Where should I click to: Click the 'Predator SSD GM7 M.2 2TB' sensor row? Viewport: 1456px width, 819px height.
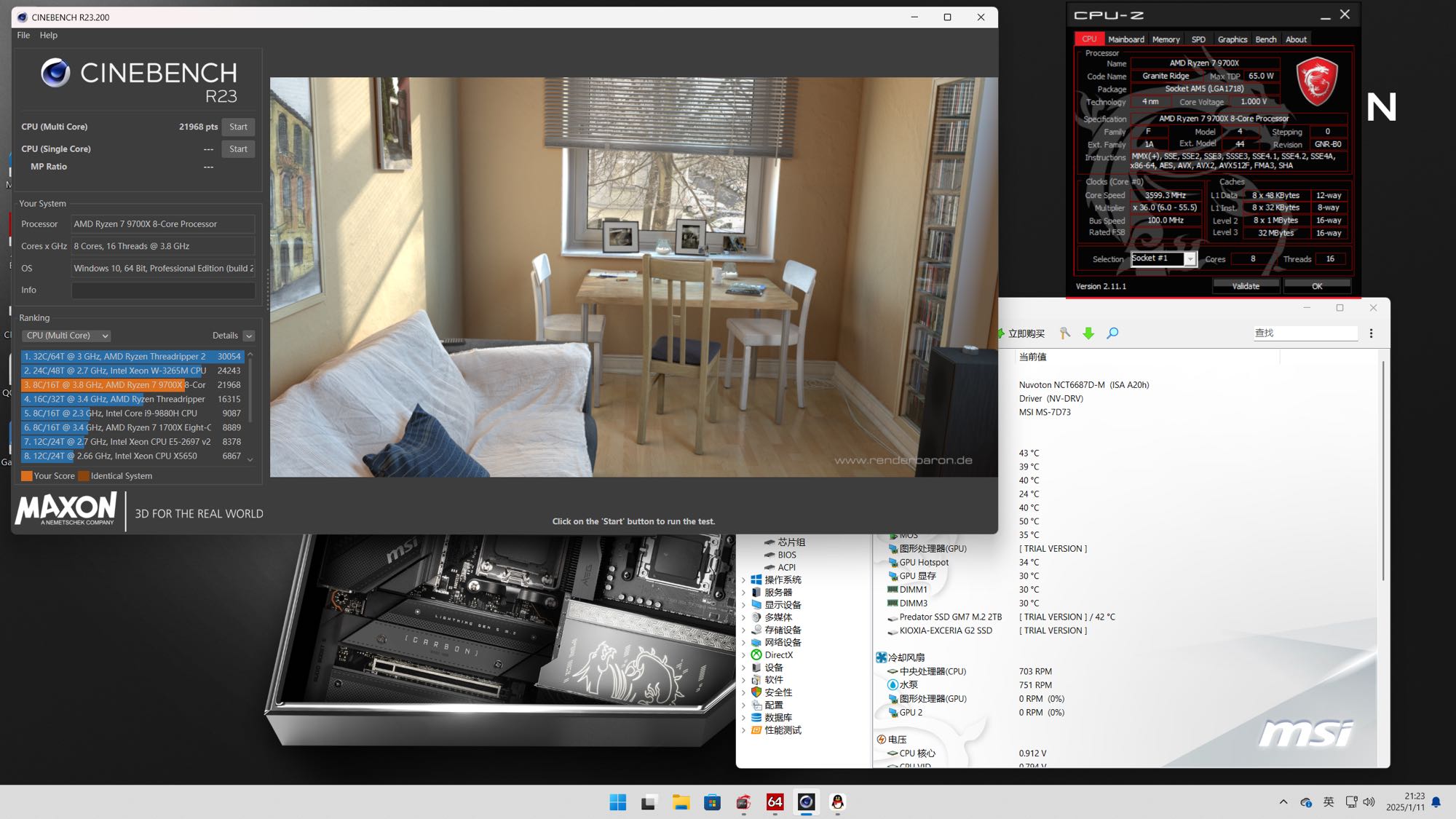(x=1002, y=617)
